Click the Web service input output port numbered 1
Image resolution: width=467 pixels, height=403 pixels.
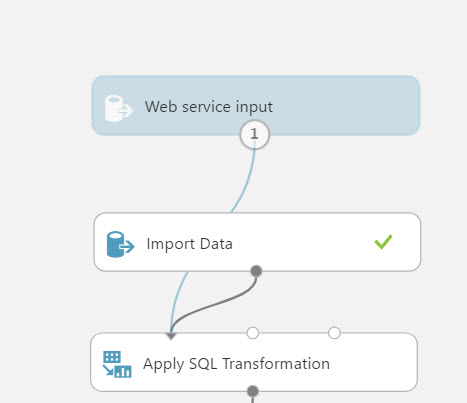click(254, 134)
